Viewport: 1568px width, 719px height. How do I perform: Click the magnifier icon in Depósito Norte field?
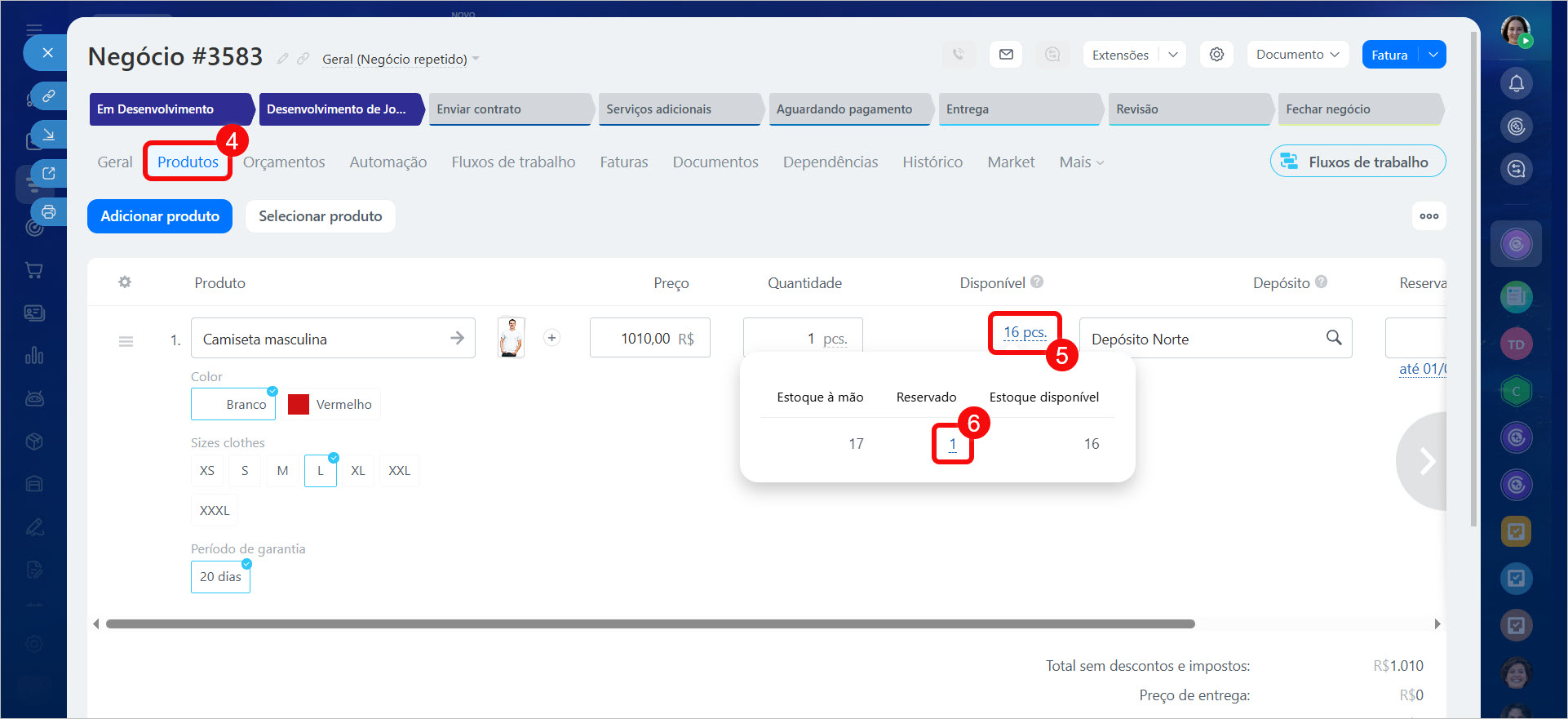(x=1333, y=338)
